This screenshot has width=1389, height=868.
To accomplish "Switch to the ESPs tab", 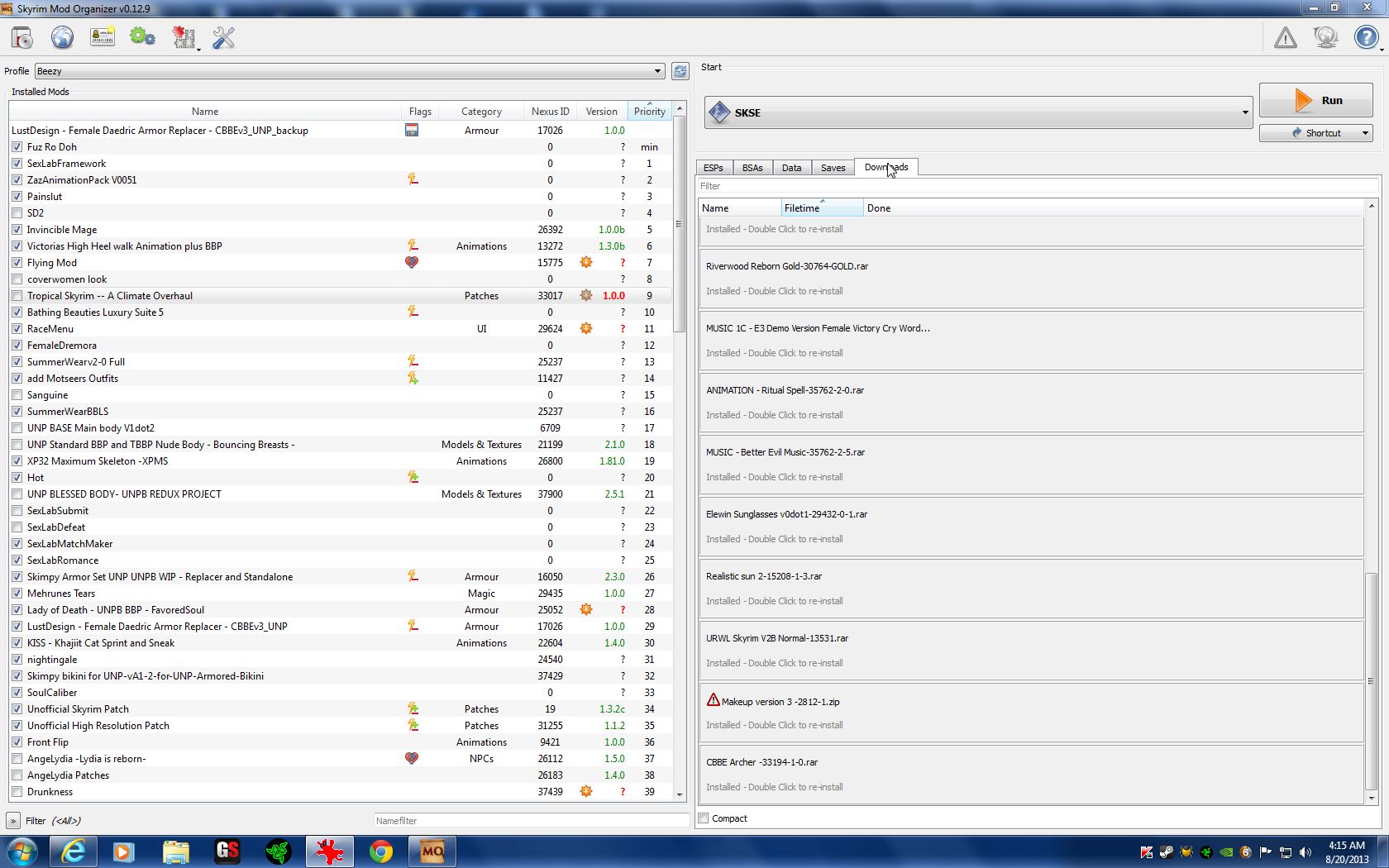I will point(713,168).
